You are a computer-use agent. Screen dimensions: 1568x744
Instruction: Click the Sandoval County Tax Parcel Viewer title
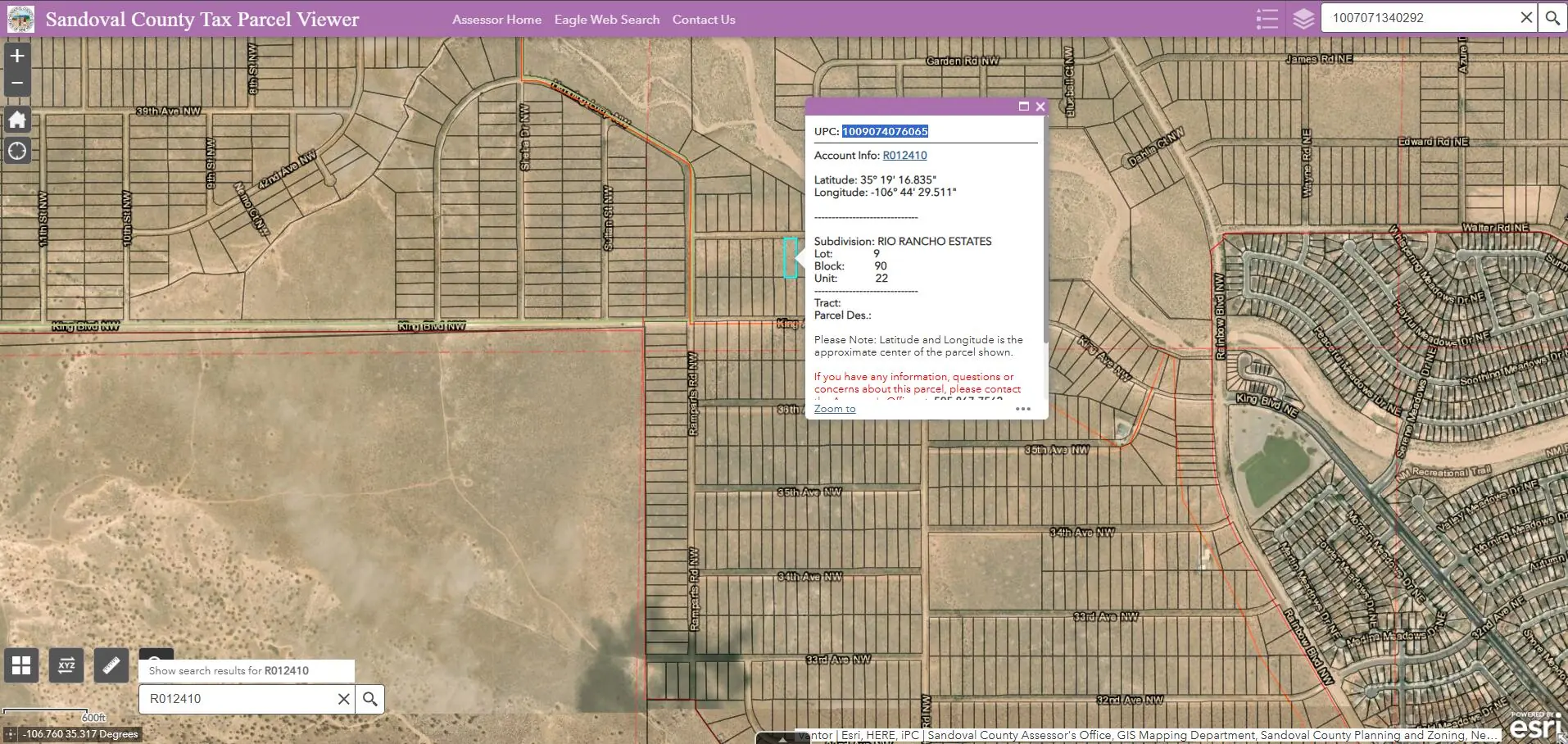[202, 20]
